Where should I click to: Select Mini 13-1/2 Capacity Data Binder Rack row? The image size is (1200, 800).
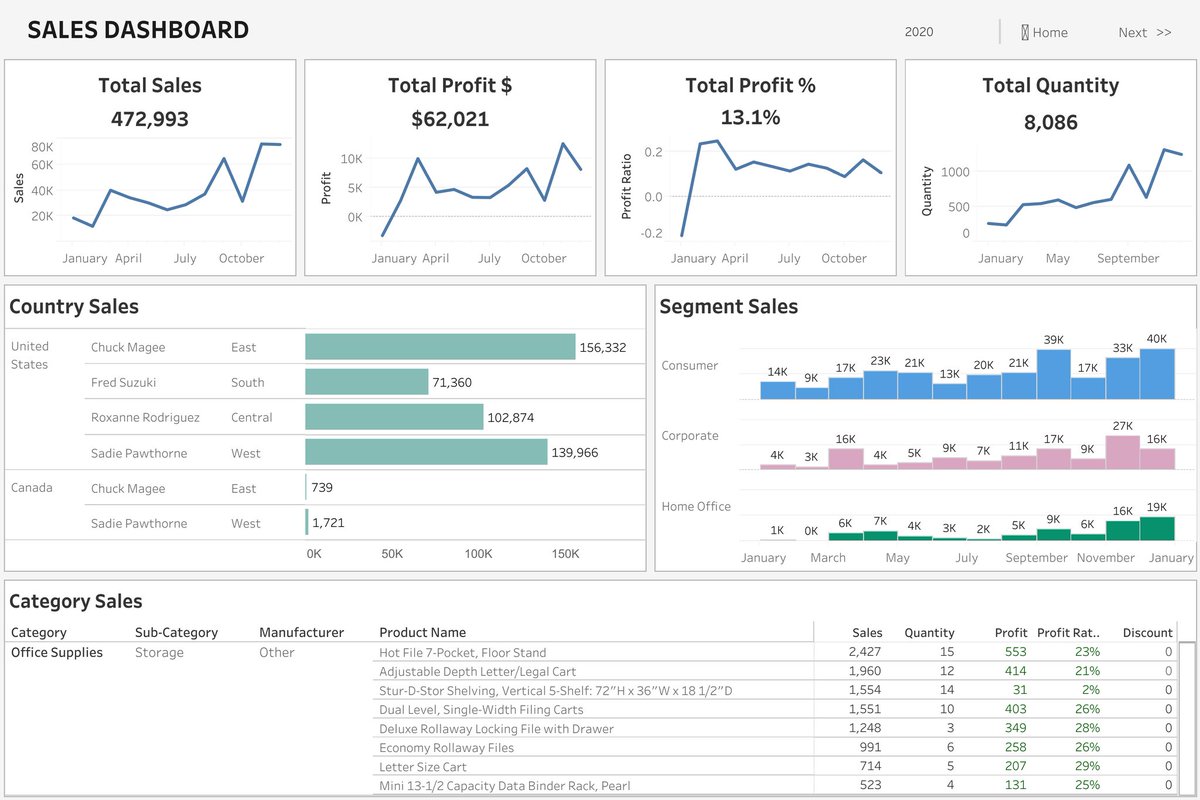point(775,785)
